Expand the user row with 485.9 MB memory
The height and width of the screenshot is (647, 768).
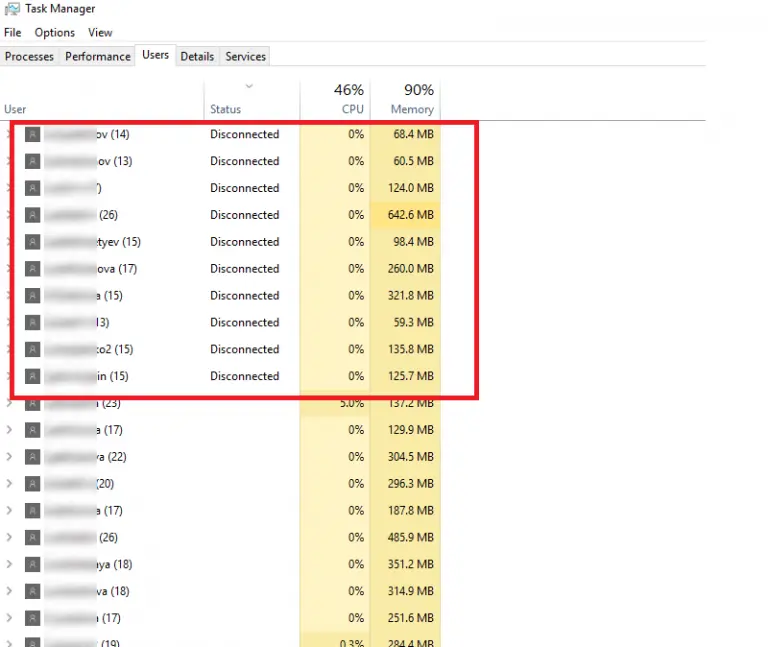pyautogui.click(x=9, y=538)
